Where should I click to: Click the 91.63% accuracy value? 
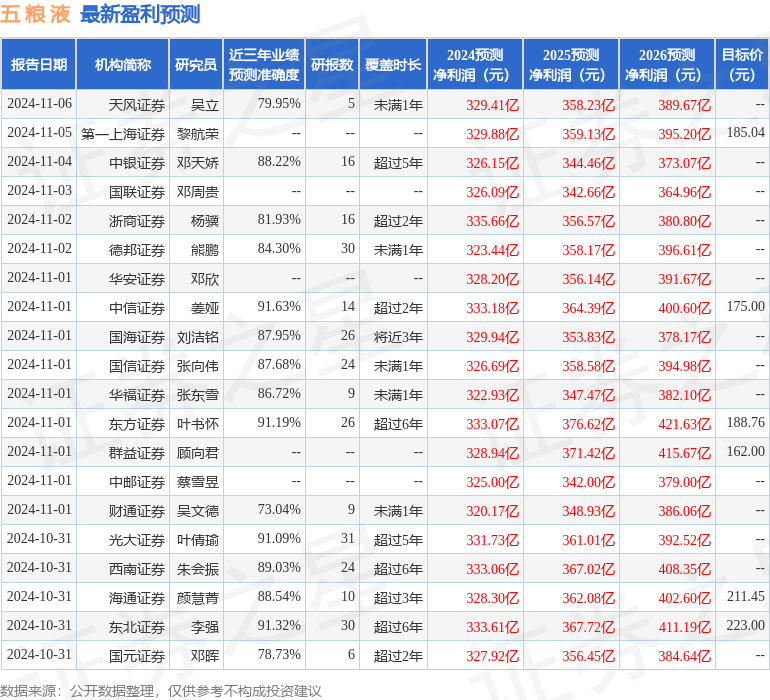(279, 306)
